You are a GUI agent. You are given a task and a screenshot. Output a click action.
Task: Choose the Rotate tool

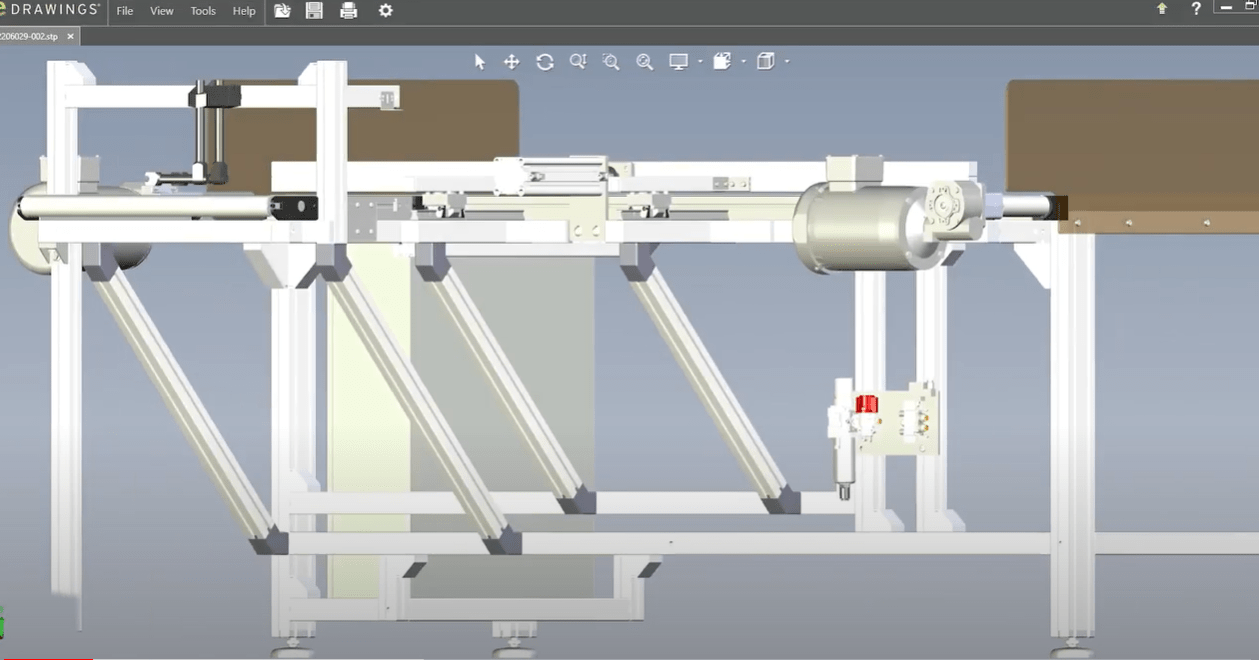(x=545, y=61)
